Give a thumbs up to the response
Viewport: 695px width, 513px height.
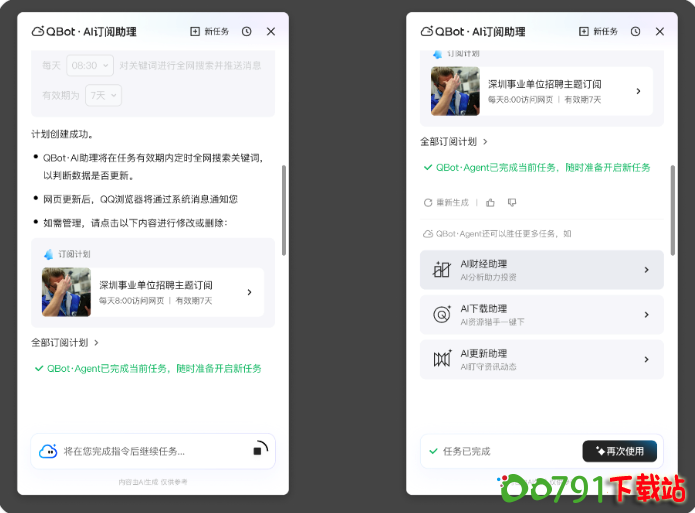tap(490, 202)
